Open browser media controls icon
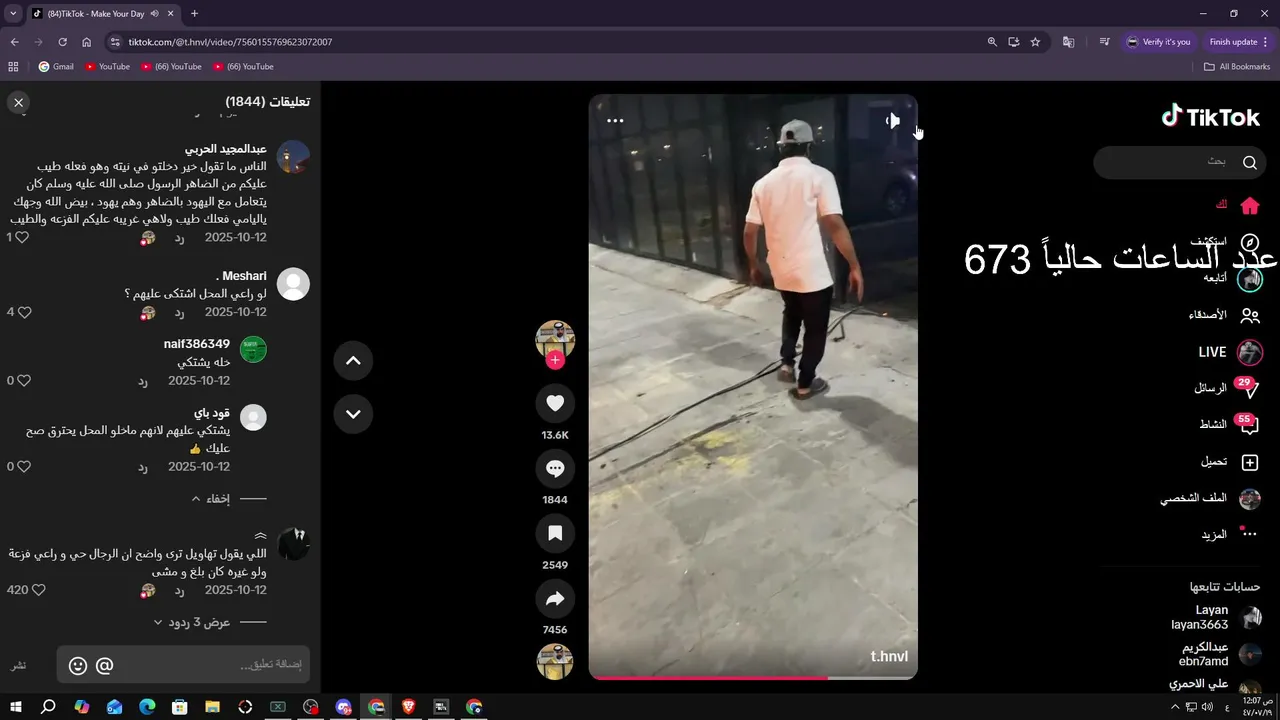Image resolution: width=1280 pixels, height=720 pixels. tap(1104, 42)
